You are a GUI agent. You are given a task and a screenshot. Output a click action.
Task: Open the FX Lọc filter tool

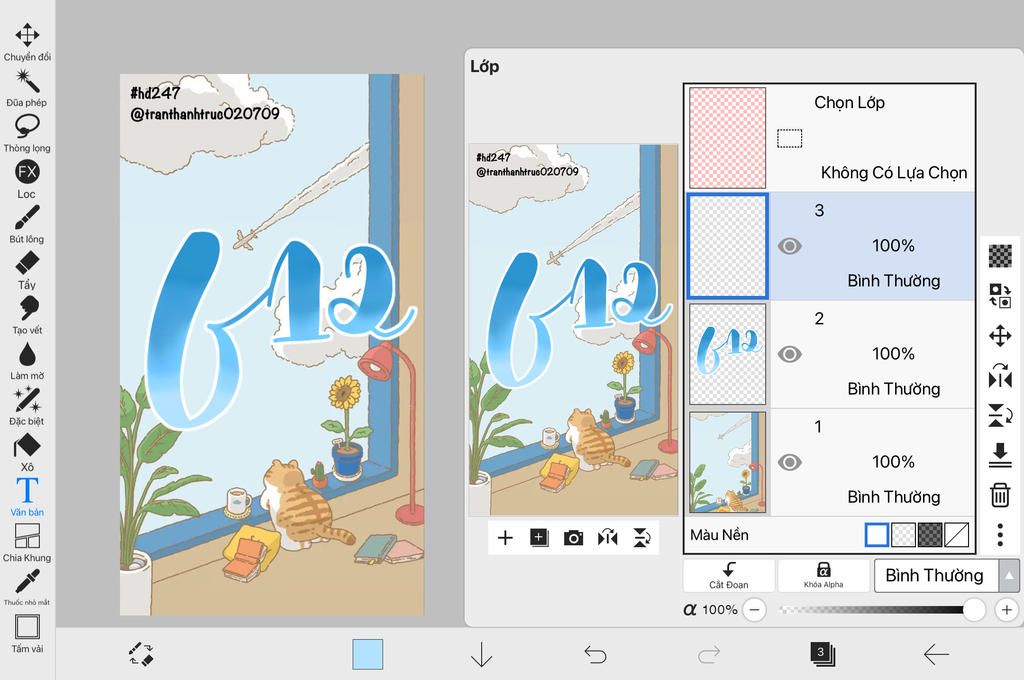click(x=27, y=178)
